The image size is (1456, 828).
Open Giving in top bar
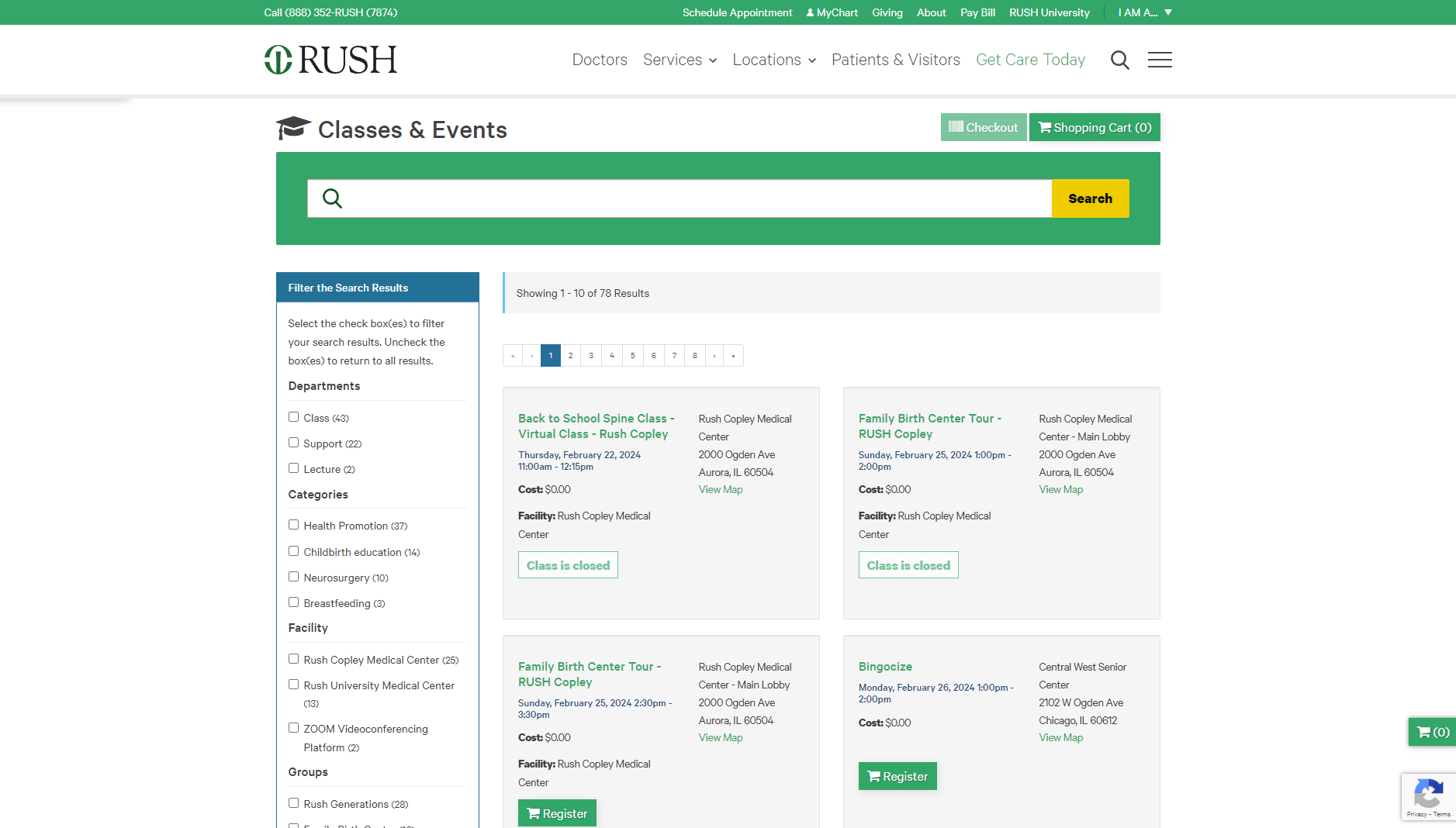pos(887,12)
